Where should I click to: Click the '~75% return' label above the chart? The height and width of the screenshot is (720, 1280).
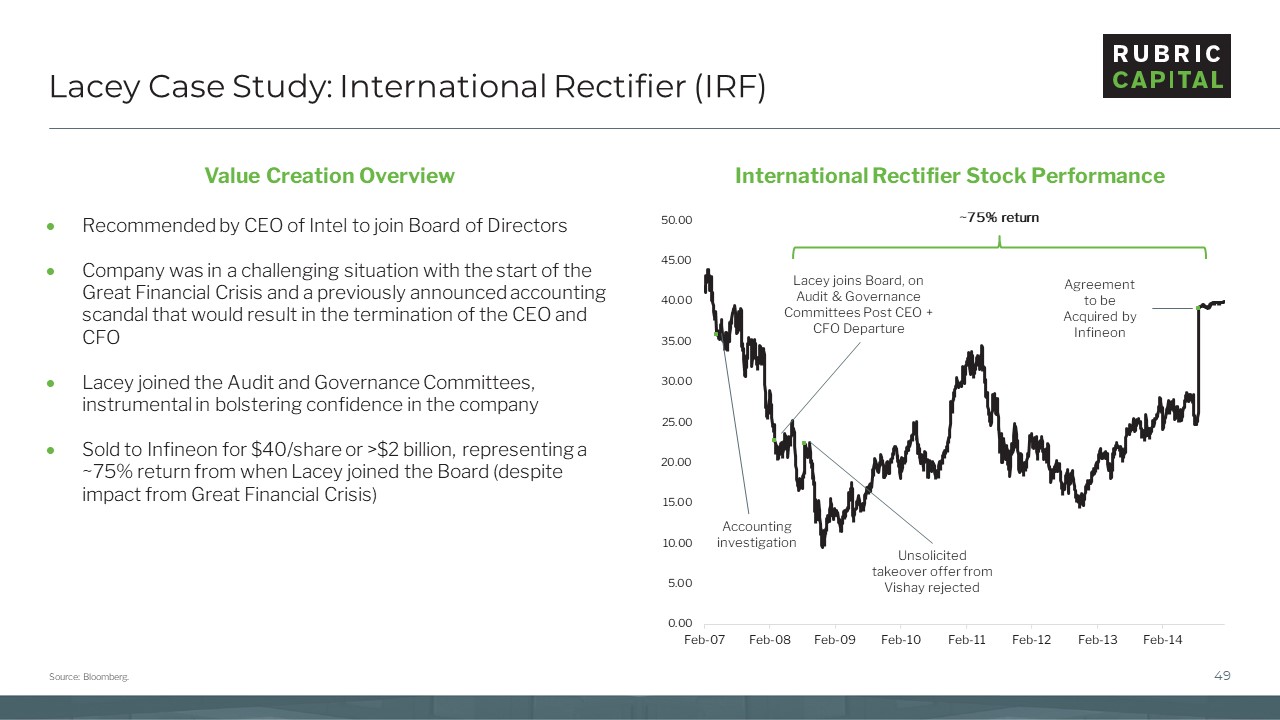pos(998,217)
